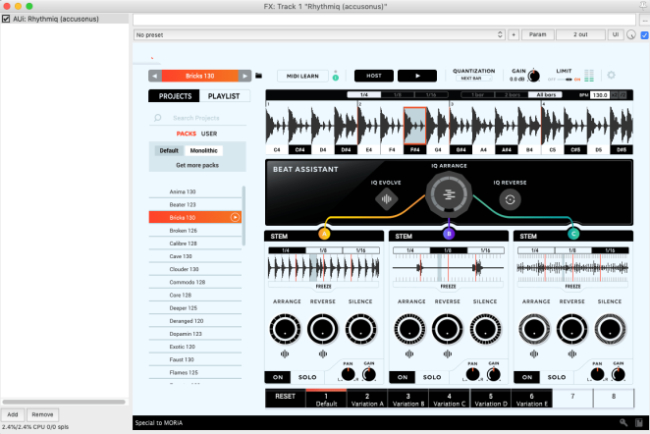Adjust the master GAIN knob

534,76
